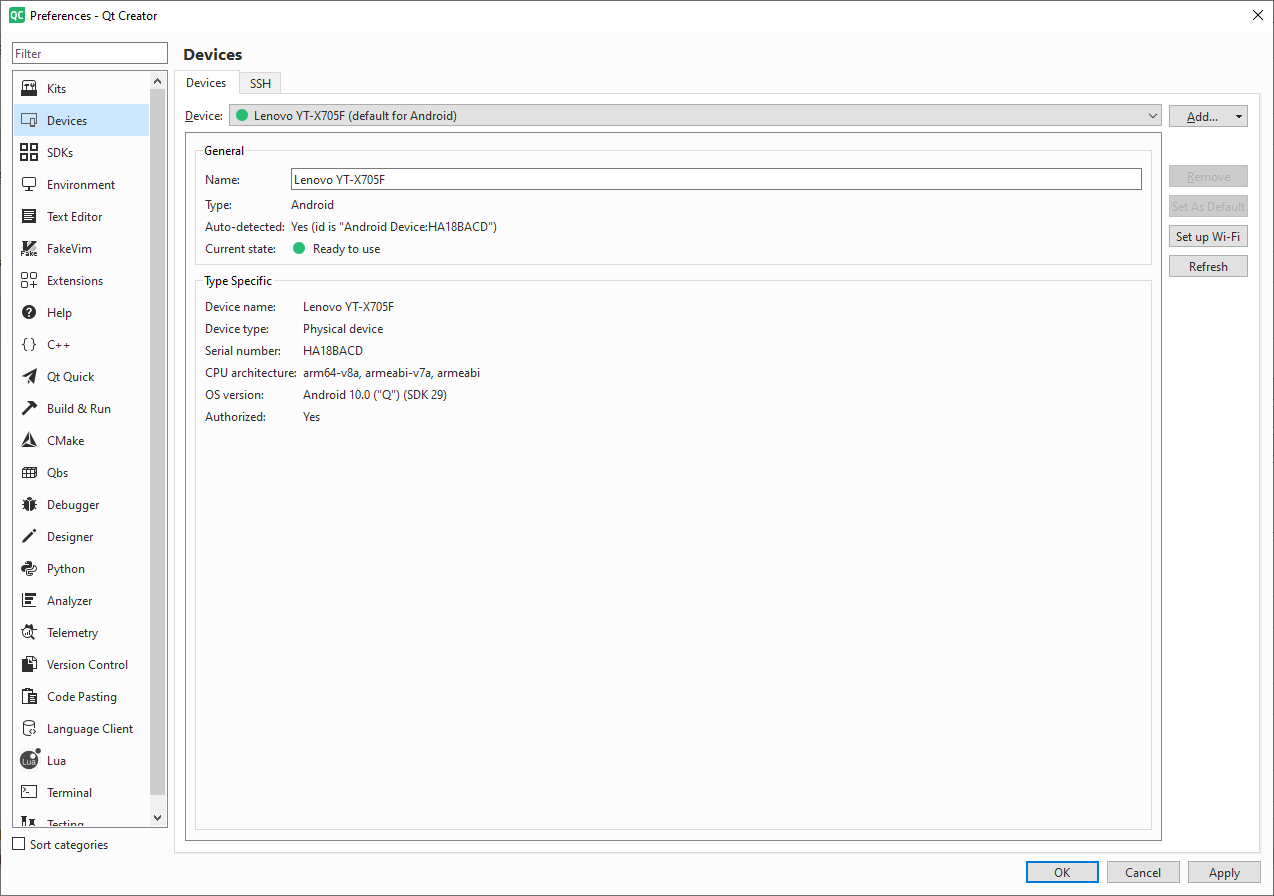Open the Add... button dropdown arrow
This screenshot has width=1274, height=896.
pos(1240,117)
